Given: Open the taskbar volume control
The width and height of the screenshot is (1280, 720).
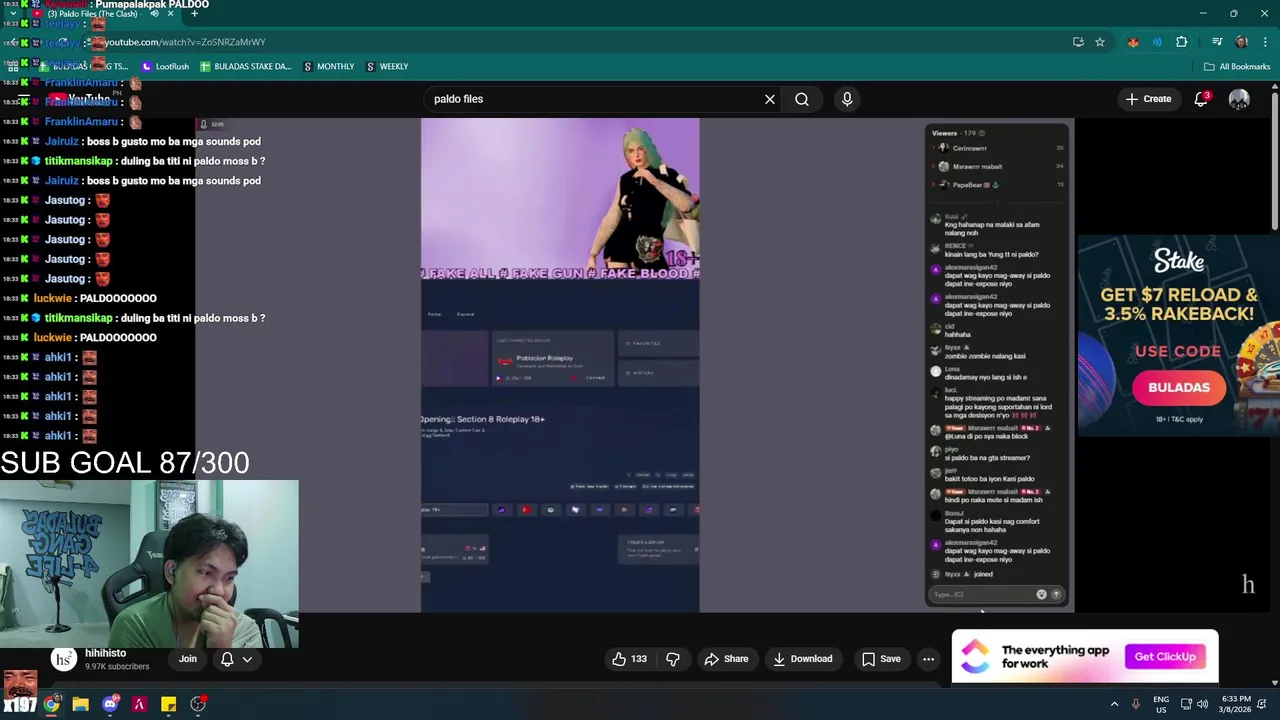Looking at the screenshot, I should click(x=1203, y=704).
